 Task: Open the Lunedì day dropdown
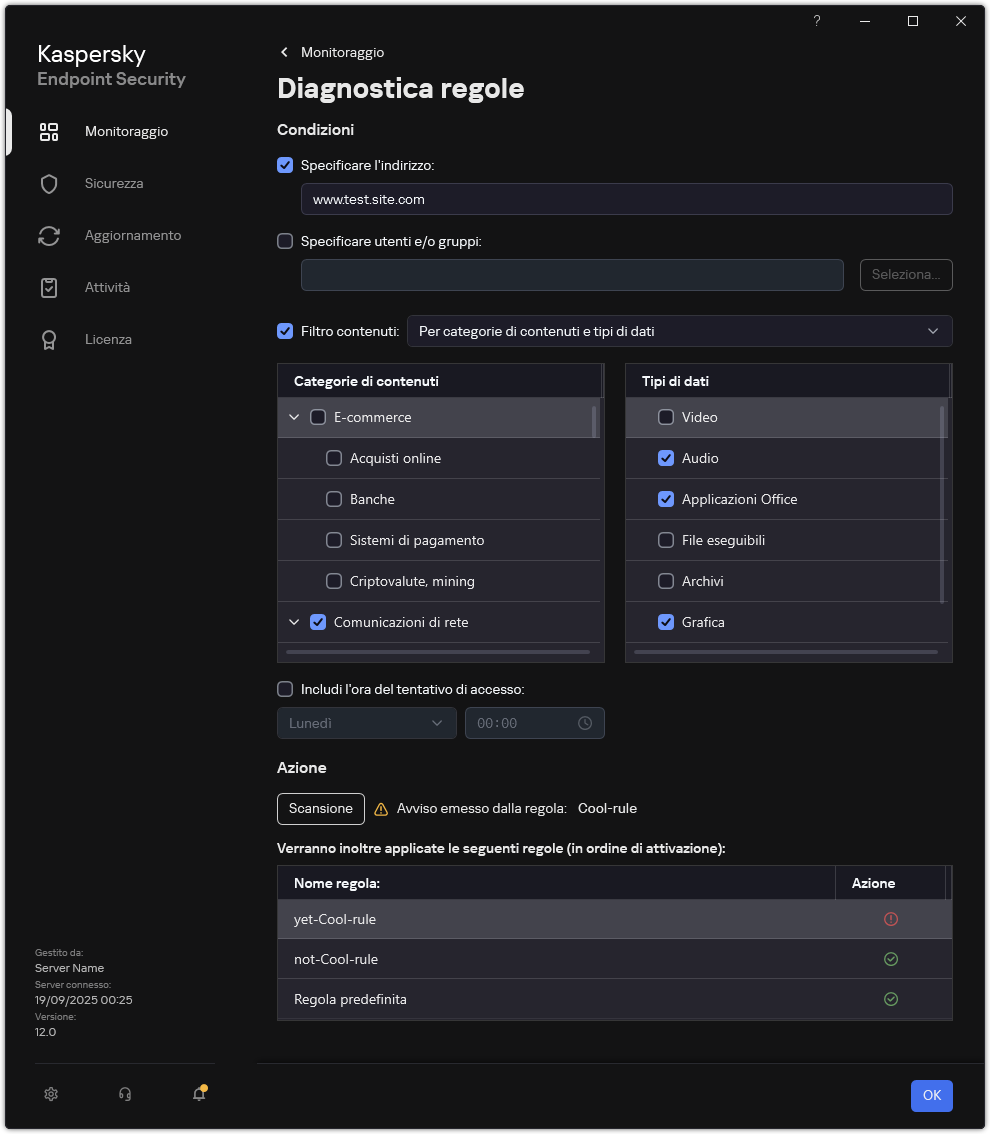tap(366, 723)
